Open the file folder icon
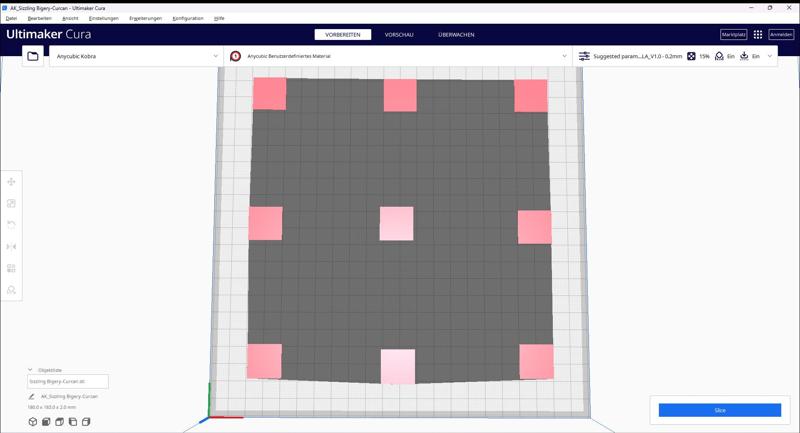Screen dimensions: 800x433 click(x=33, y=56)
